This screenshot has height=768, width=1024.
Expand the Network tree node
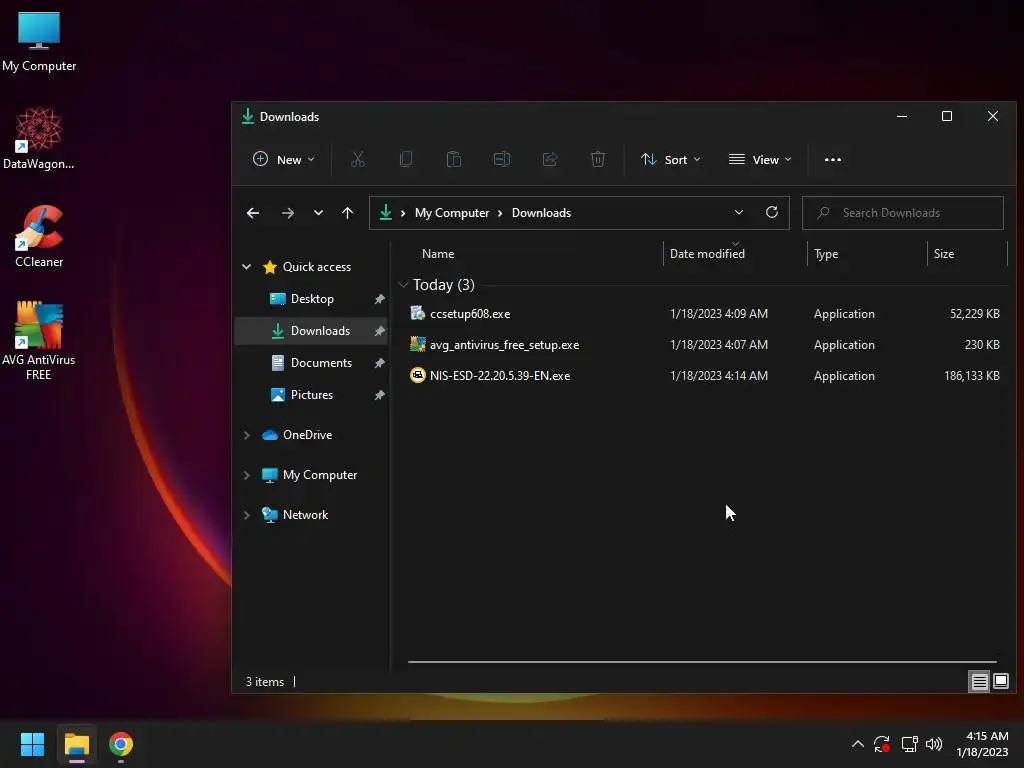coord(246,515)
